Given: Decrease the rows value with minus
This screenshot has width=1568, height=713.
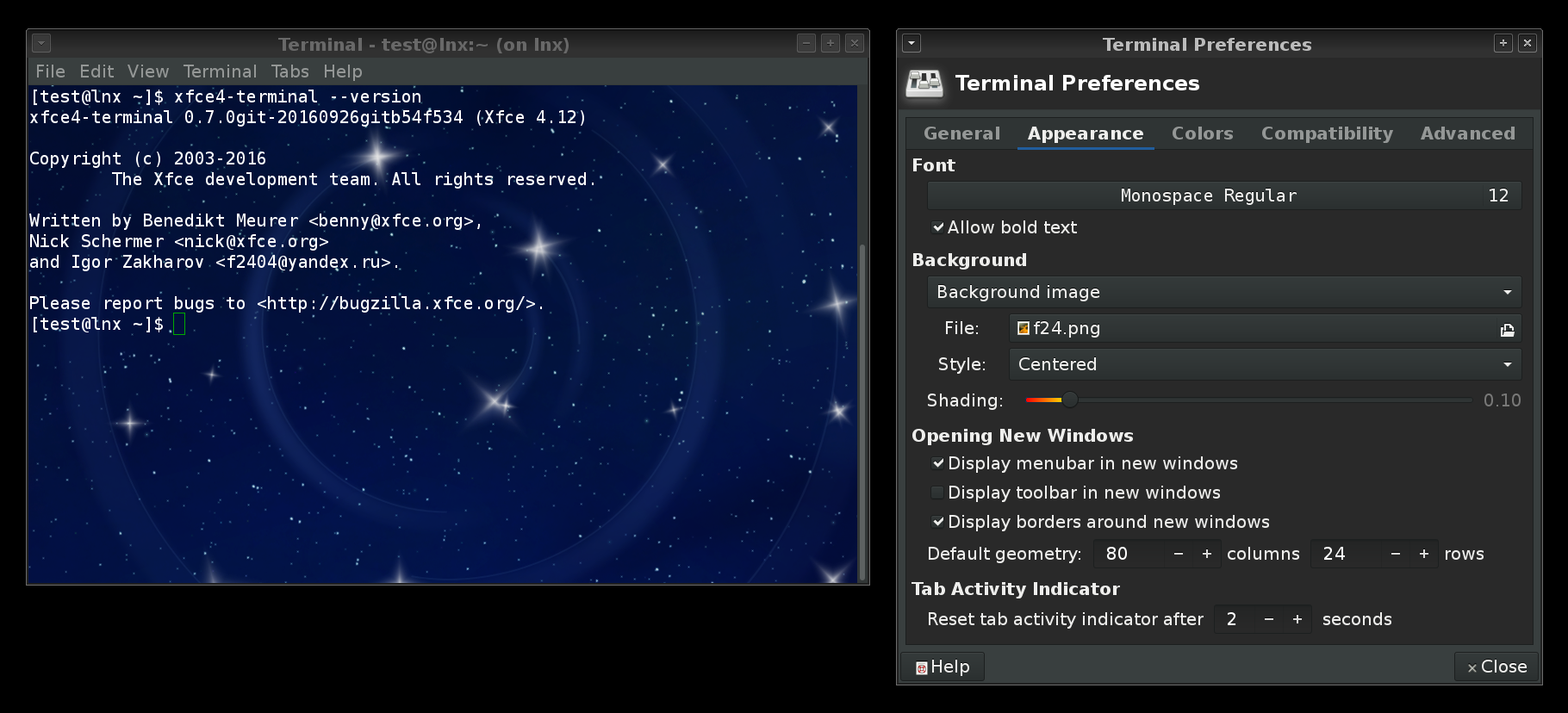Looking at the screenshot, I should tap(1395, 554).
